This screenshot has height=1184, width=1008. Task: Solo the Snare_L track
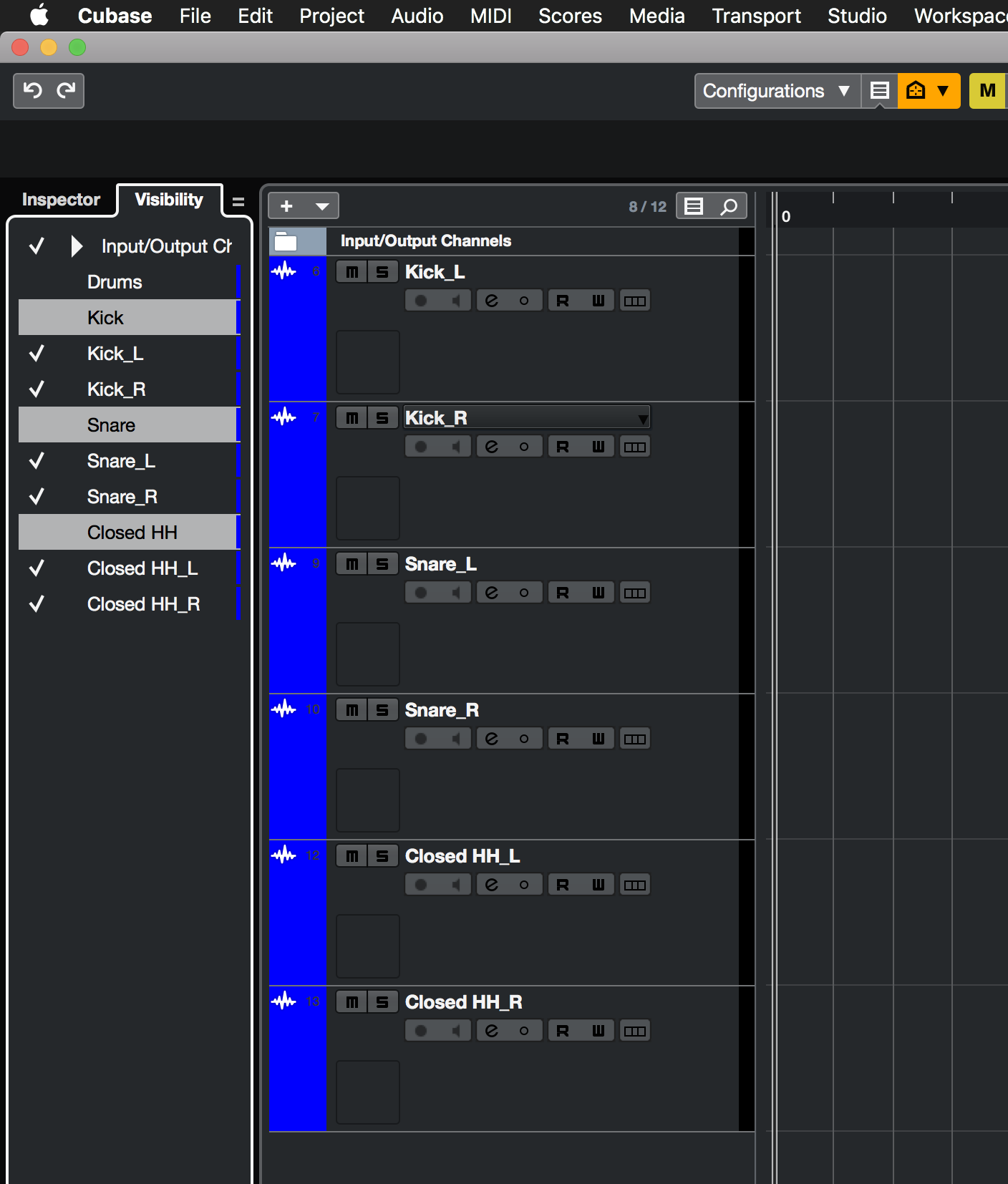click(x=382, y=564)
